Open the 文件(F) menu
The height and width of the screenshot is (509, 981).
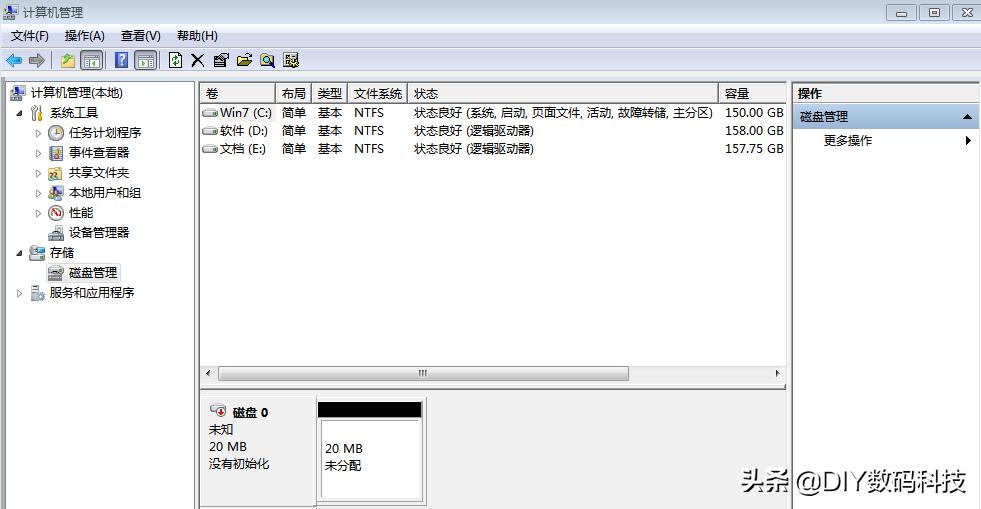pyautogui.click(x=29, y=36)
